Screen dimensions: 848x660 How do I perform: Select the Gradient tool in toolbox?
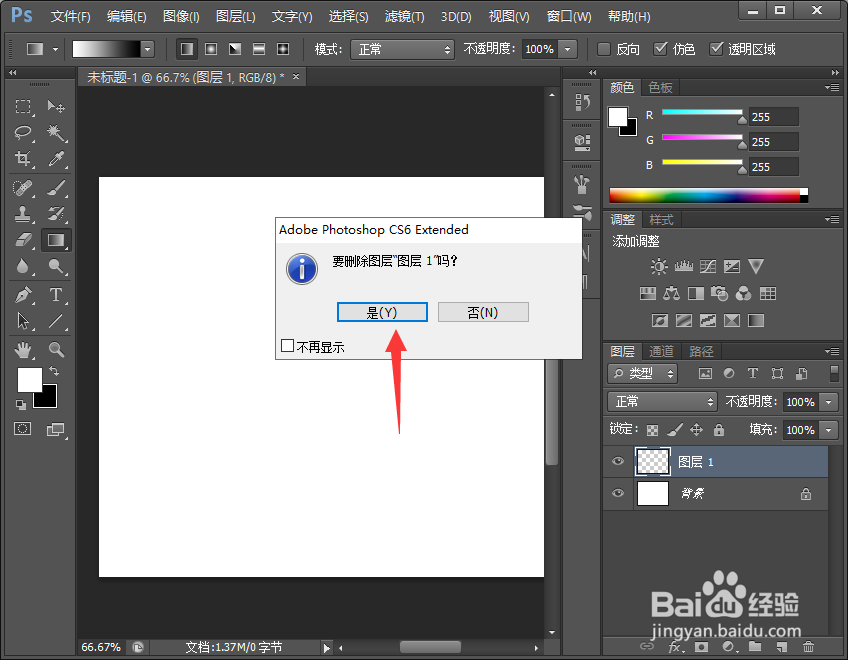point(56,240)
